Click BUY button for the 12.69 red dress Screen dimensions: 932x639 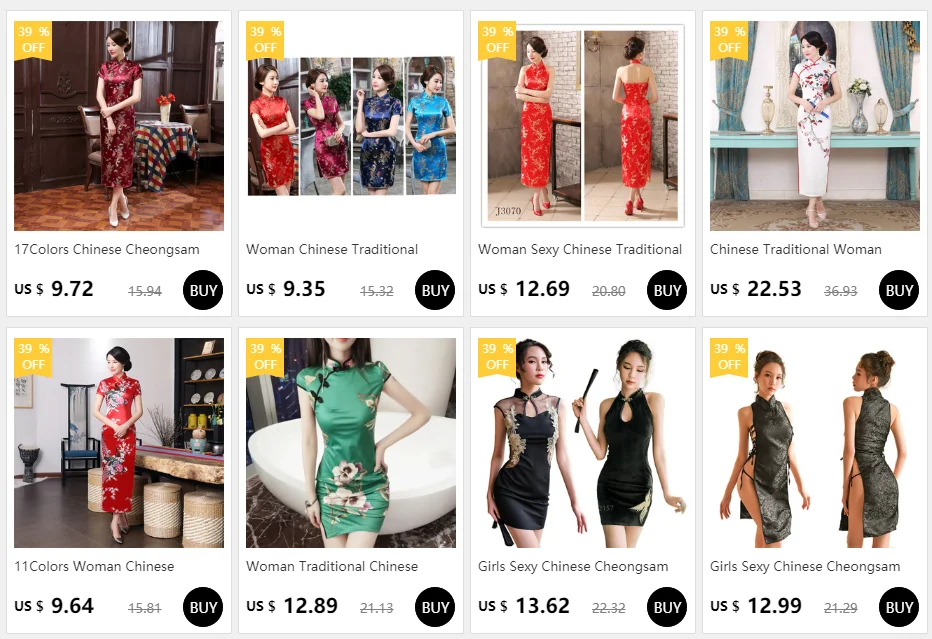click(667, 290)
